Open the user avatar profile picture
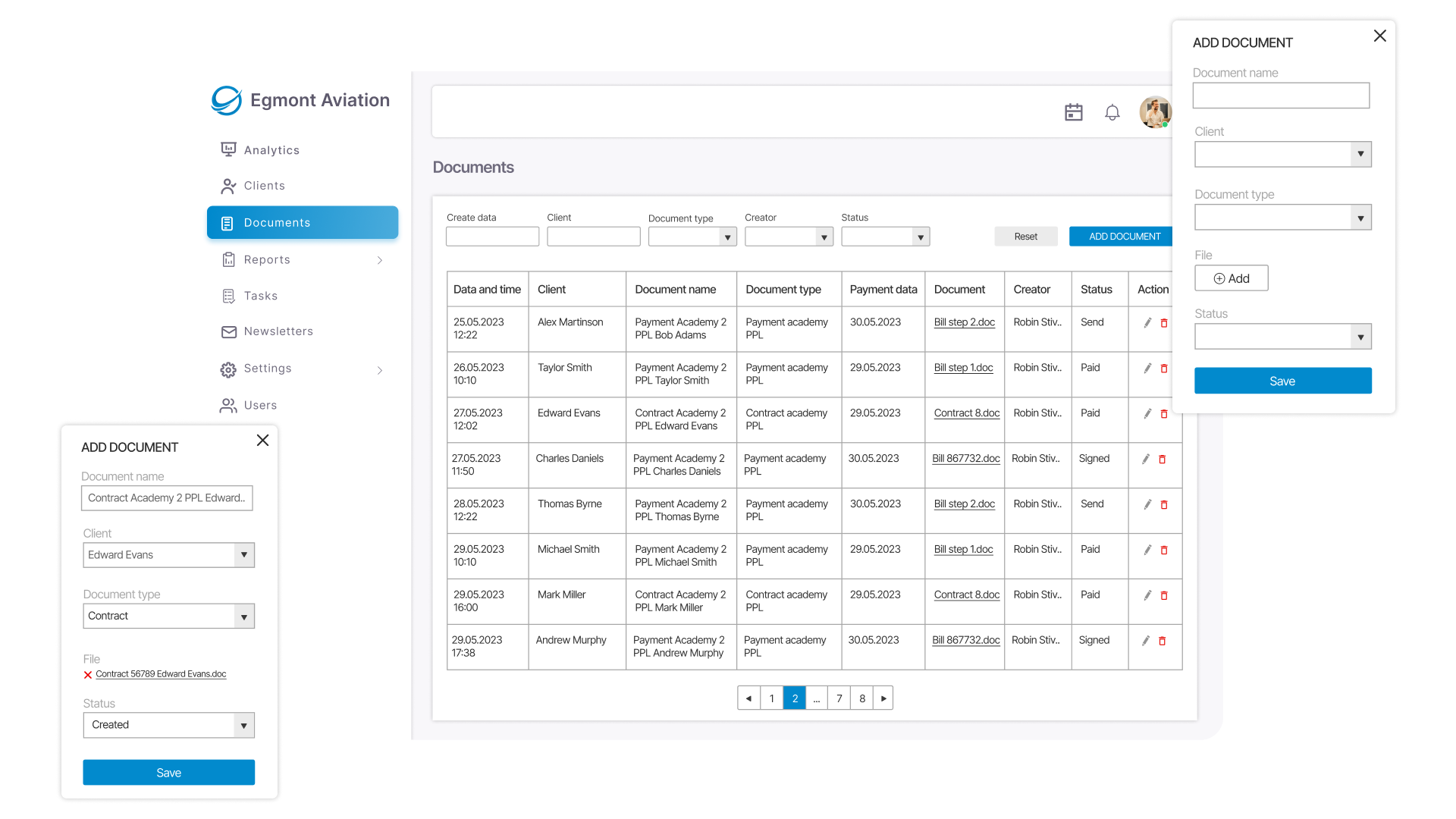 point(1154,112)
